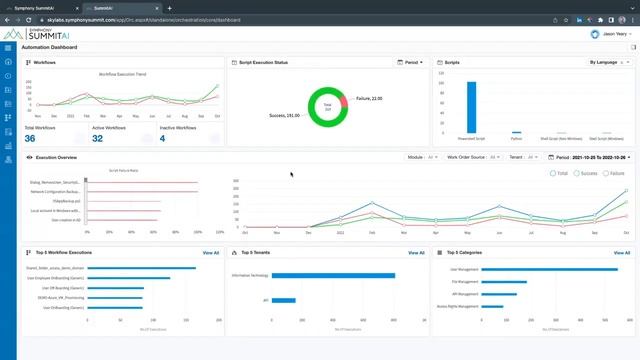Click the Script Execution Status header icon

[x=234, y=62]
